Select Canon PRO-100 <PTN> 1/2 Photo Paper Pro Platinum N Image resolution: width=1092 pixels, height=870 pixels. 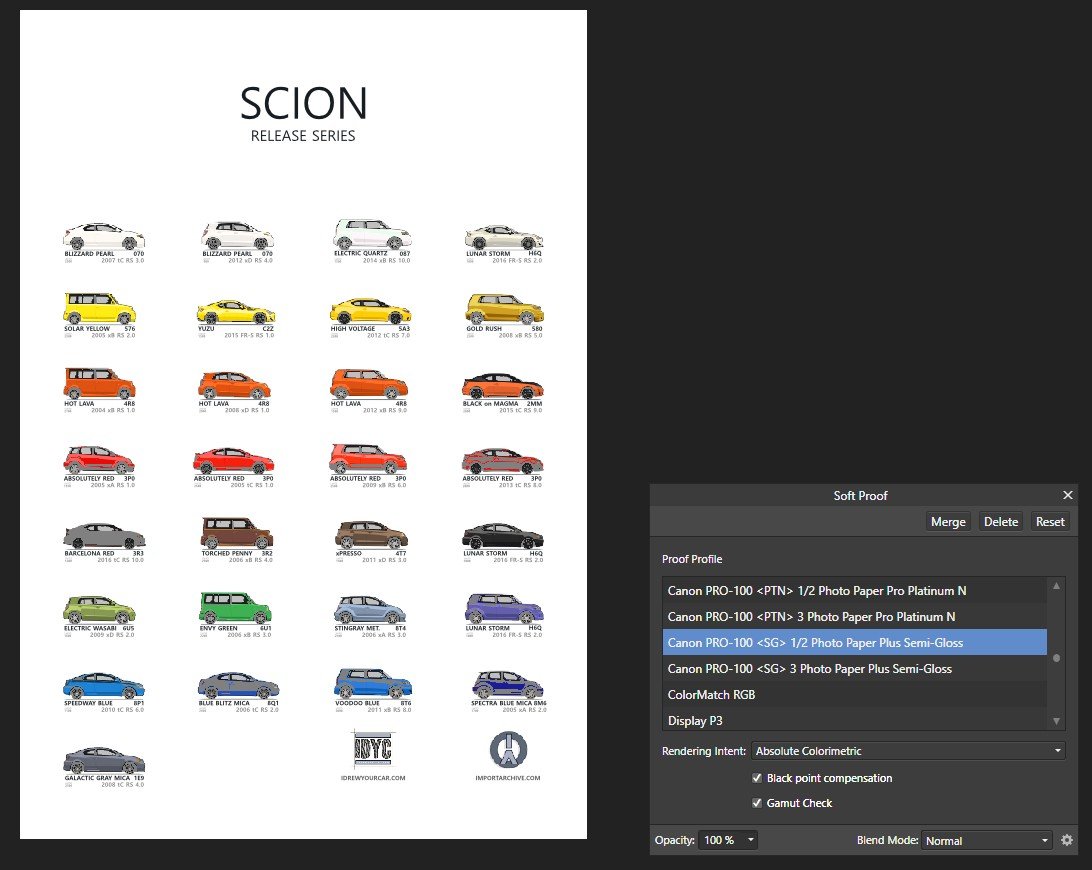(x=855, y=591)
